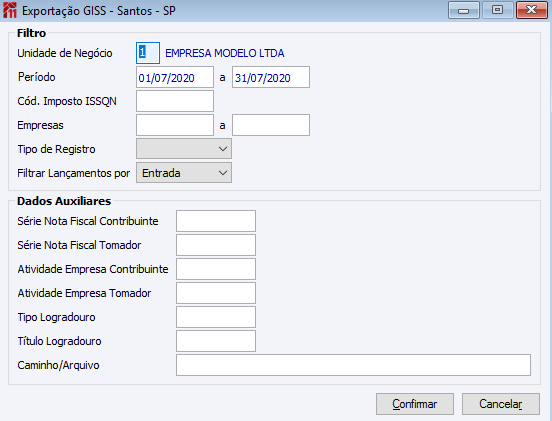Confirm the export with Confirmar button
552x421 pixels.
click(415, 404)
